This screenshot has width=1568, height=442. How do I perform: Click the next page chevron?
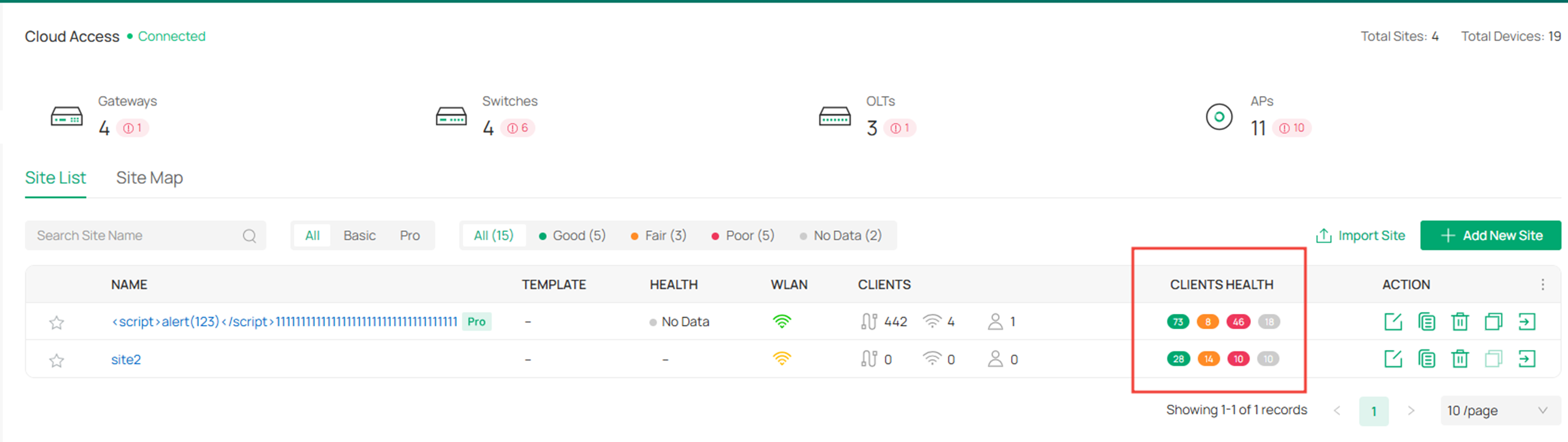1411,411
